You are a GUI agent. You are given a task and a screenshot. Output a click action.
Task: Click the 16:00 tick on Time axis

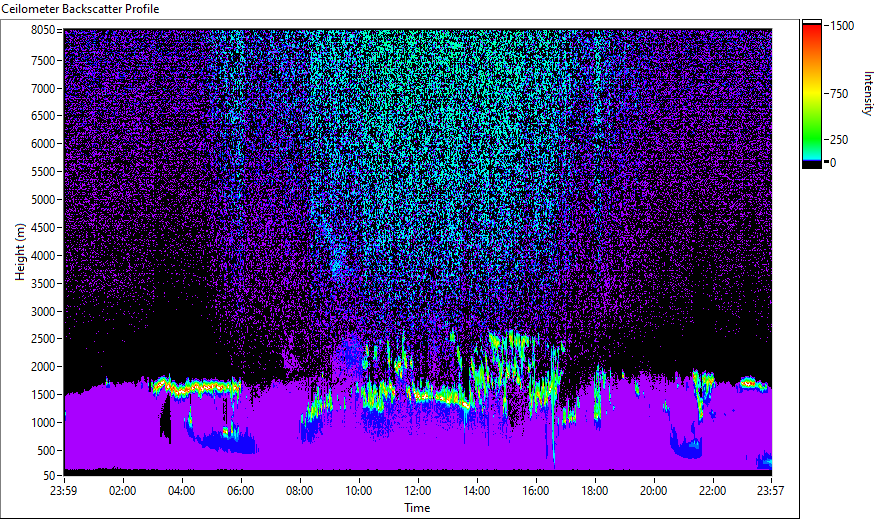point(535,491)
